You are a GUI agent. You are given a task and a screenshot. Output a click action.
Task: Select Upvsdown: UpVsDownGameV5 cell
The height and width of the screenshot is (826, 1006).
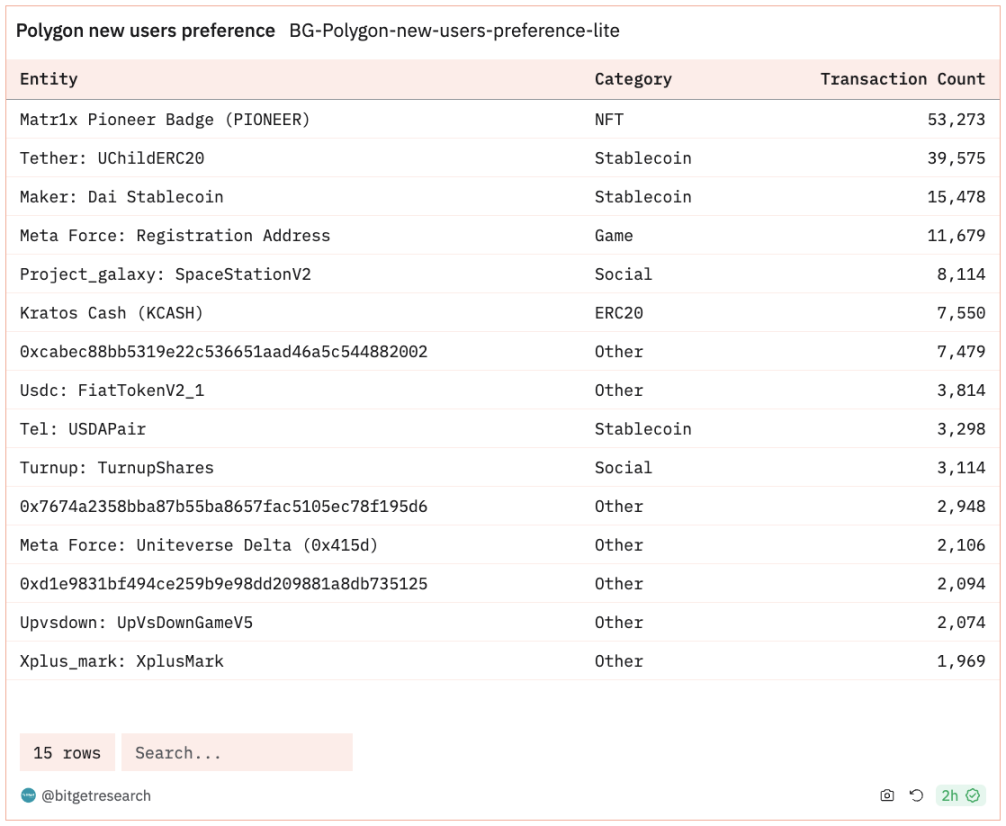(137, 623)
